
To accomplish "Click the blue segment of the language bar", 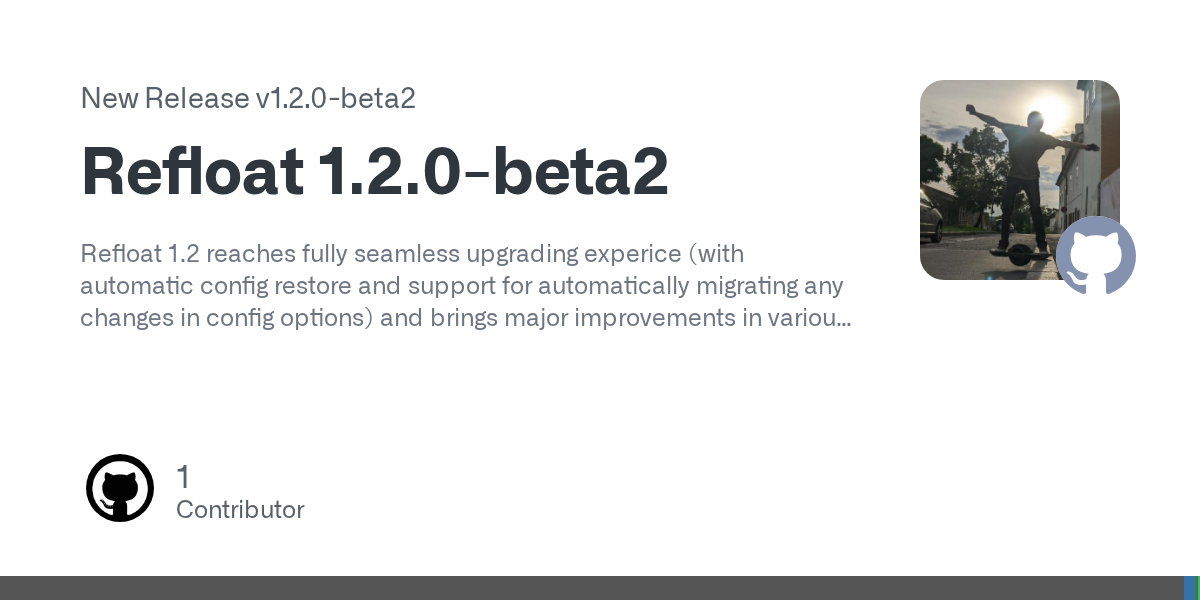I will coord(1189,588).
